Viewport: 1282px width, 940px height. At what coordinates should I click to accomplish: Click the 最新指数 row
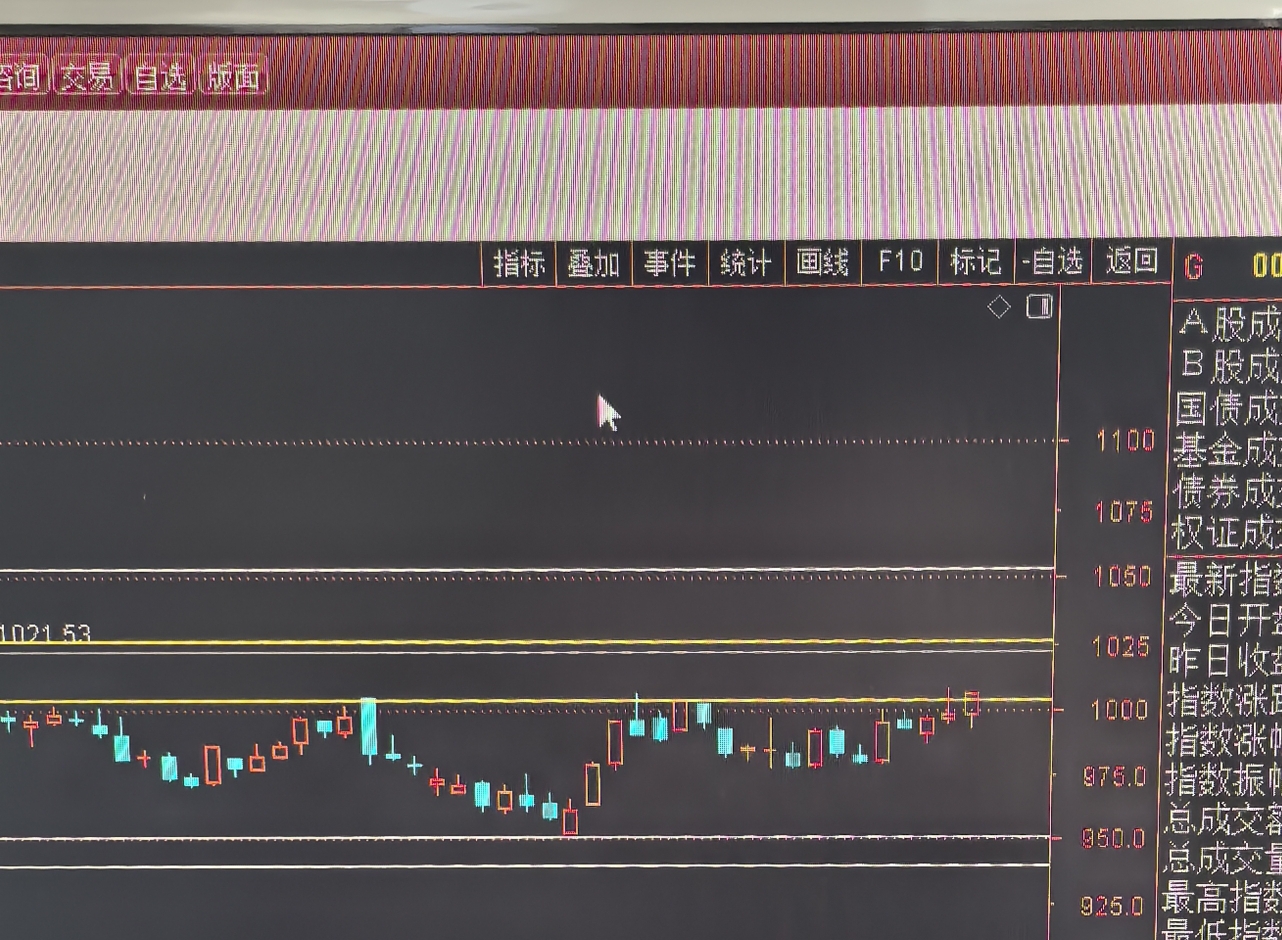pos(1226,579)
